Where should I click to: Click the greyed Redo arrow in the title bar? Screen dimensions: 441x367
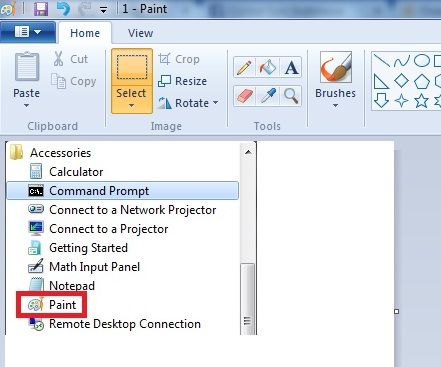(x=85, y=9)
